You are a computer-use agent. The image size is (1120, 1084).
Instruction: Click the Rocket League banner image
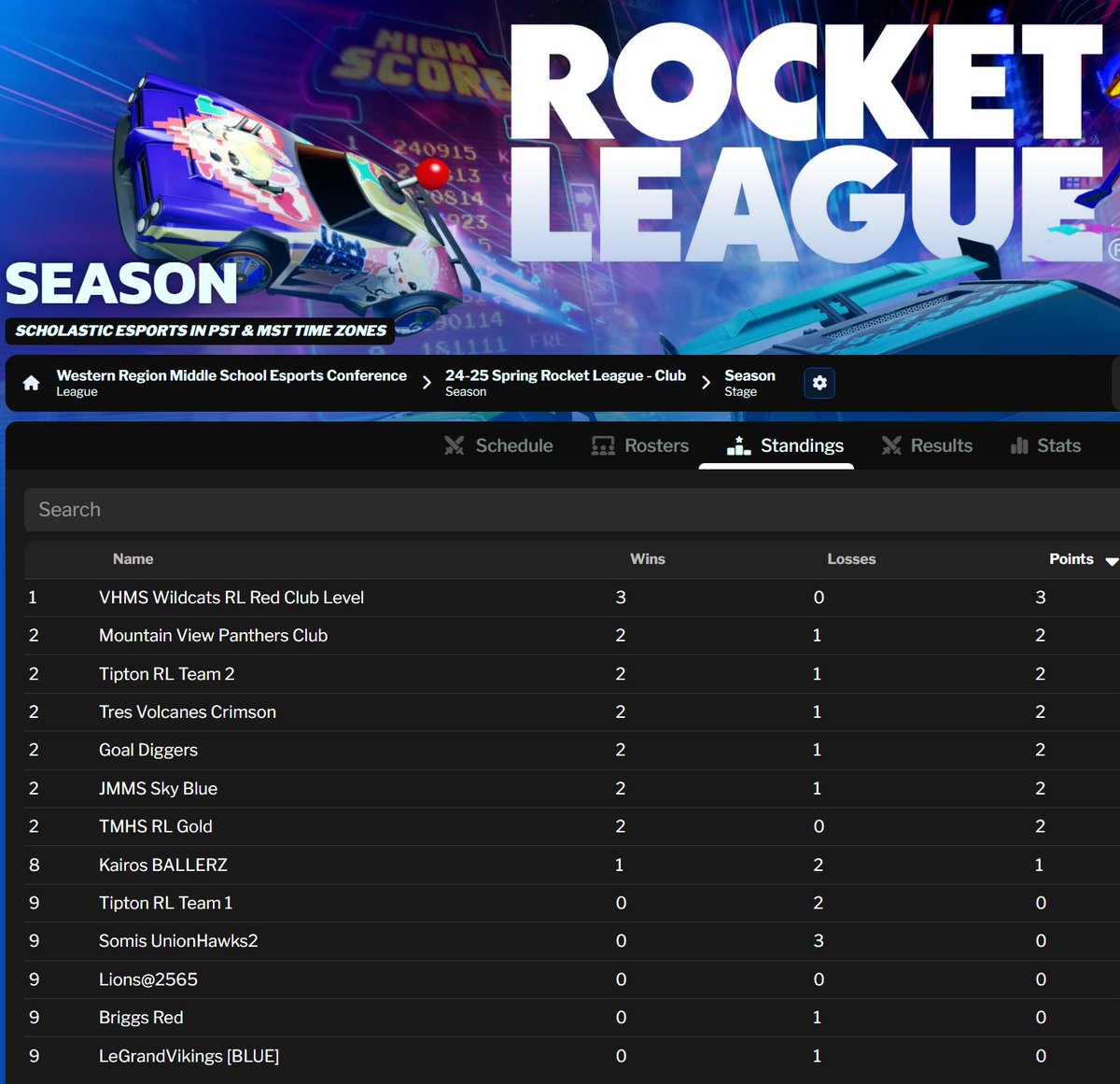coord(560,177)
